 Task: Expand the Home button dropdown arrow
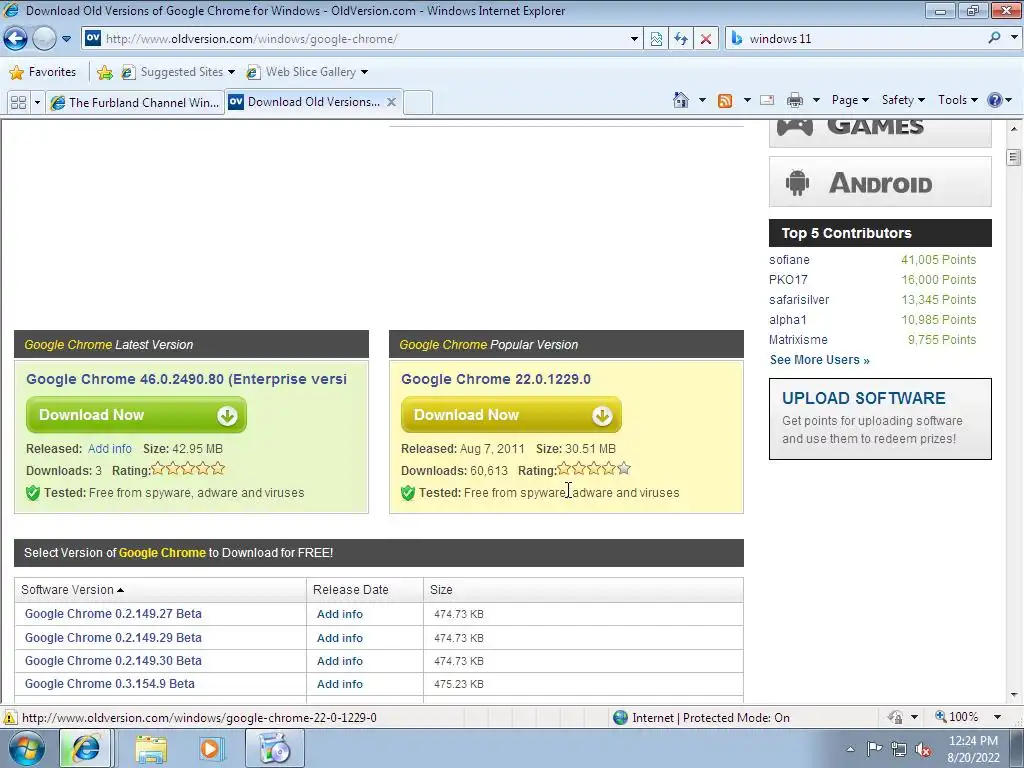[x=703, y=100]
